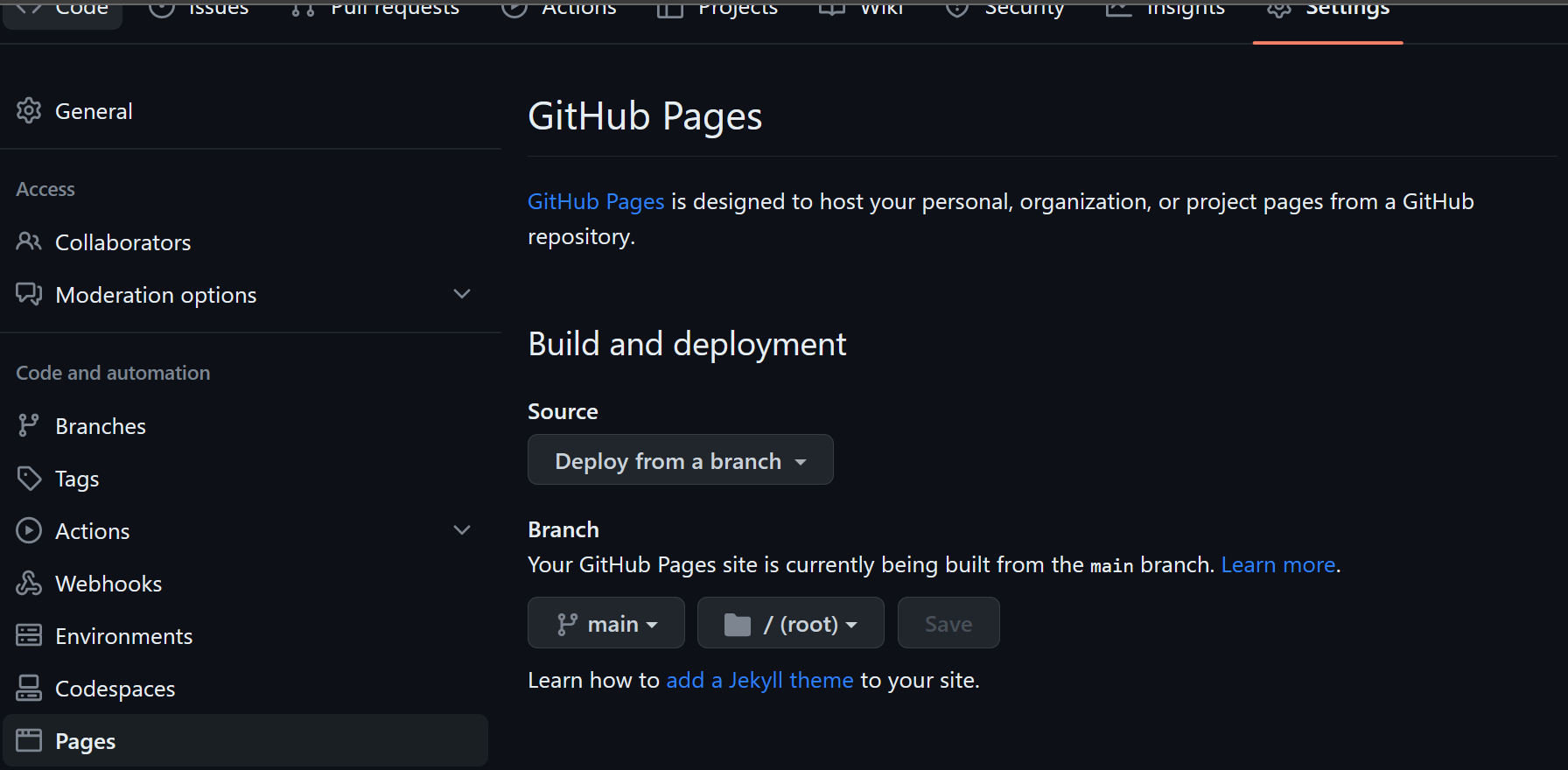Switch to the Settings tab

coord(1328,10)
